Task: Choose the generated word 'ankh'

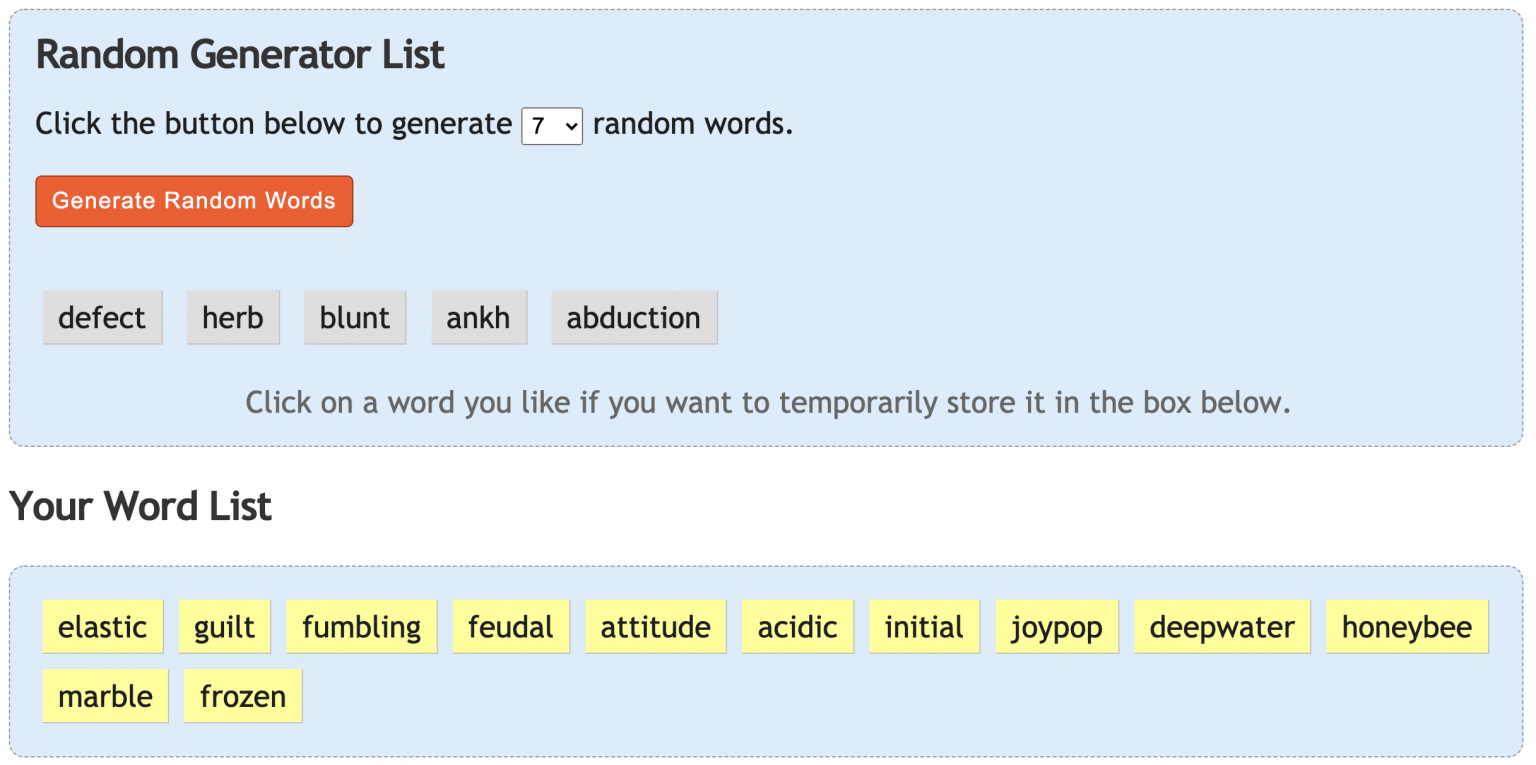Action: click(x=479, y=318)
